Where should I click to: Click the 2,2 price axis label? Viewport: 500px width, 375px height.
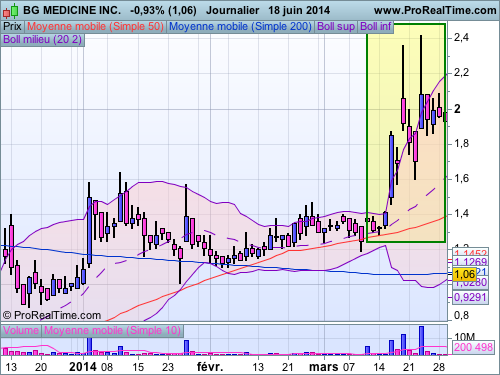pos(461,72)
